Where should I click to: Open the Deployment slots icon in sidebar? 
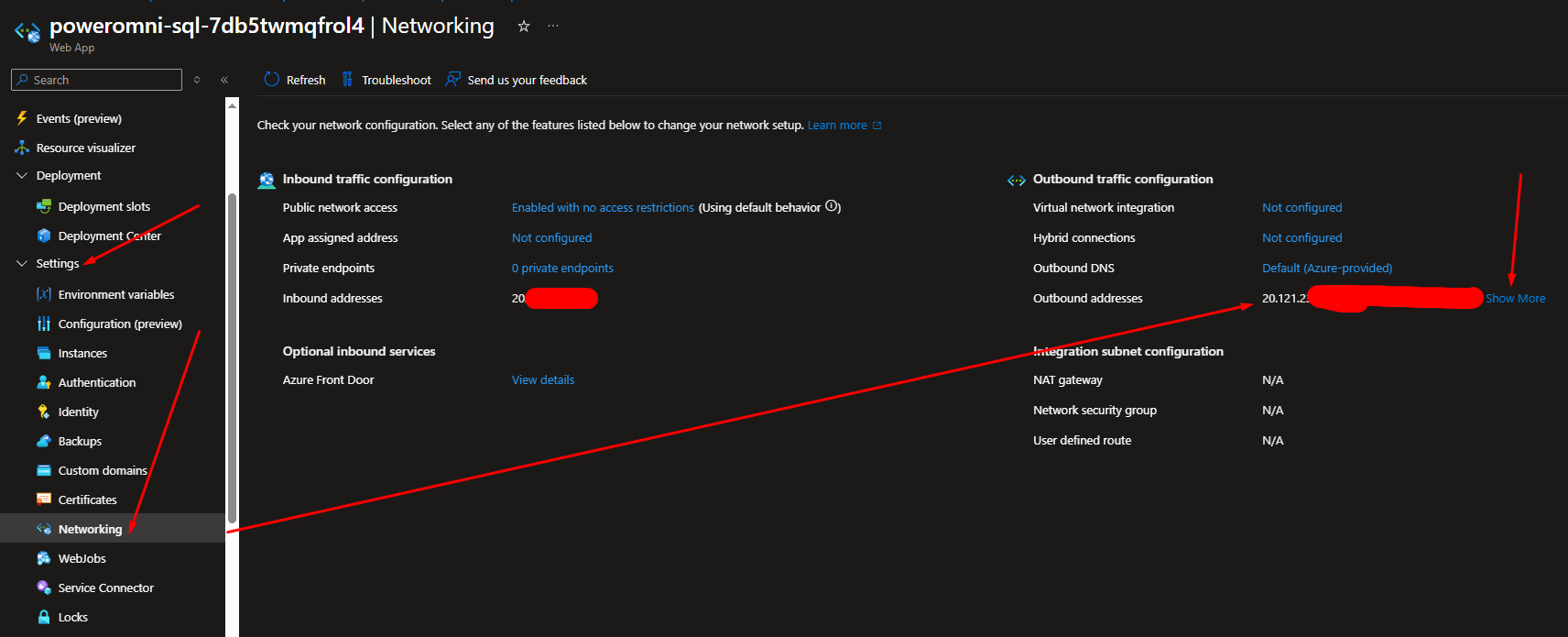point(44,206)
